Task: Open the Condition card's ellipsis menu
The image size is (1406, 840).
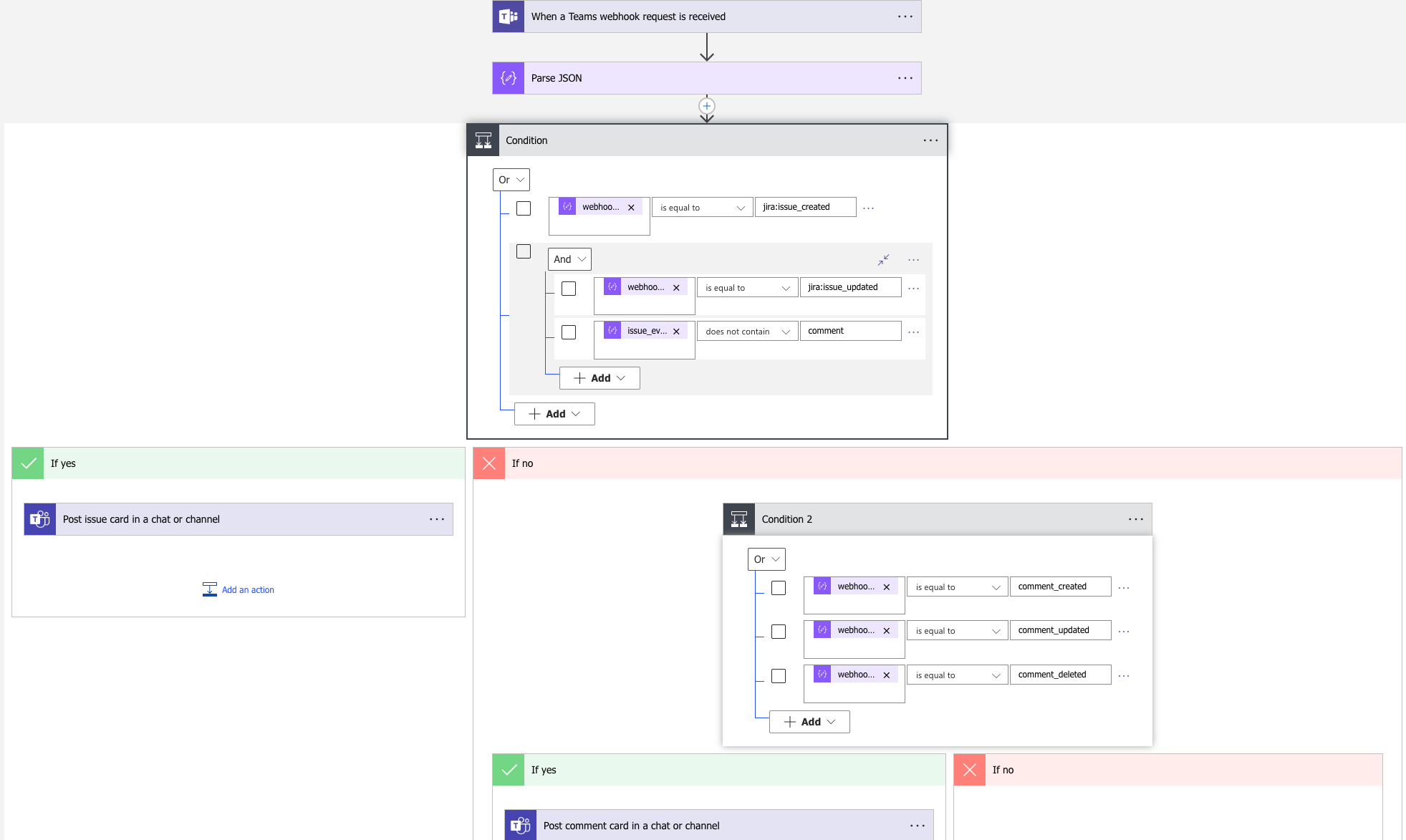Action: pos(930,140)
